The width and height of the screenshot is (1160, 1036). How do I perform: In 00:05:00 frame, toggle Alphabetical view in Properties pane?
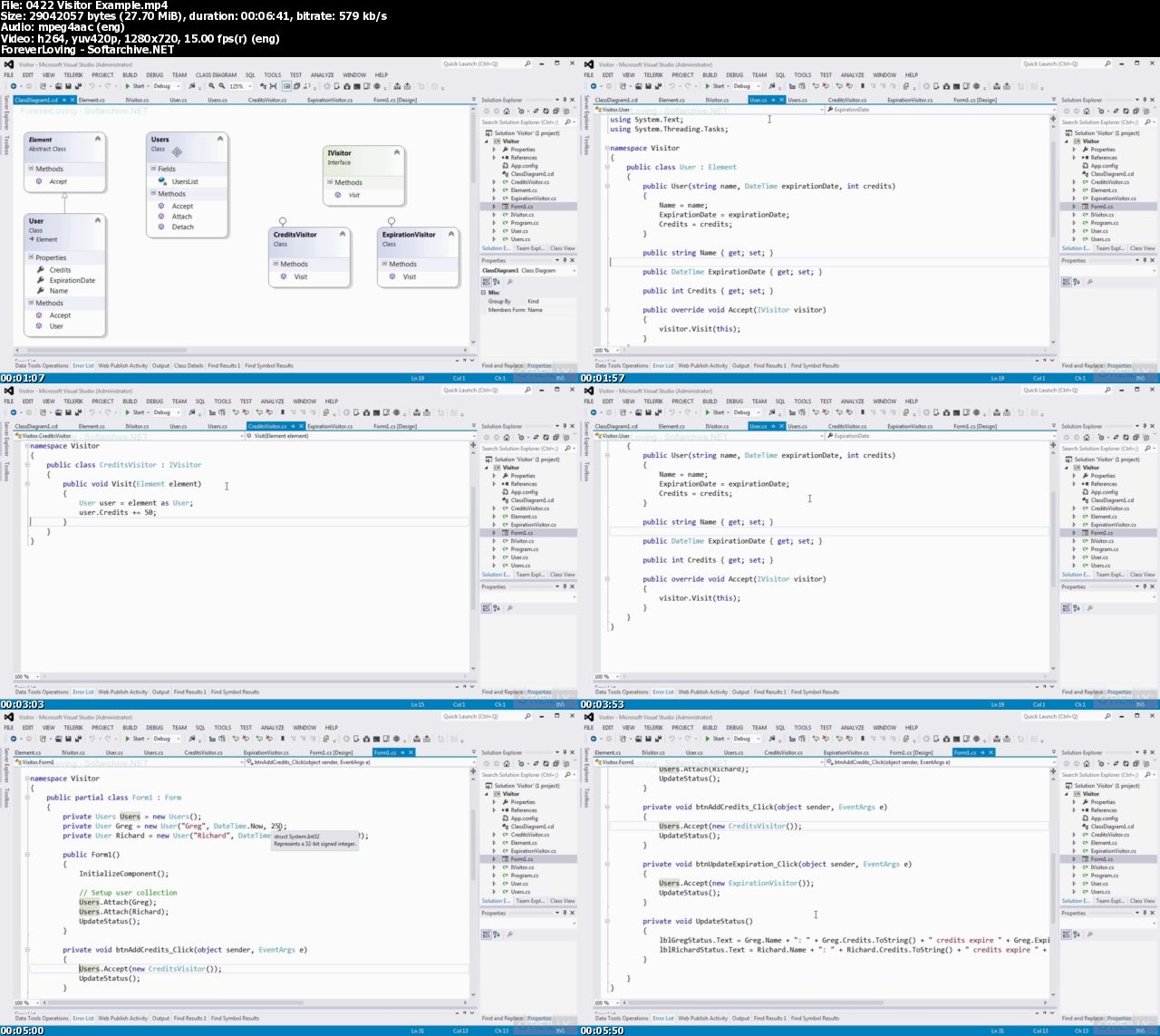pyautogui.click(x=496, y=934)
